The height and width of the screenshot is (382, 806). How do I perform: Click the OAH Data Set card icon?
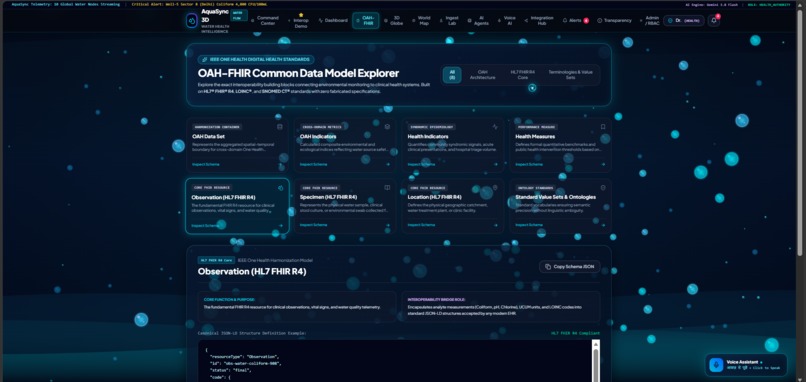(280, 126)
